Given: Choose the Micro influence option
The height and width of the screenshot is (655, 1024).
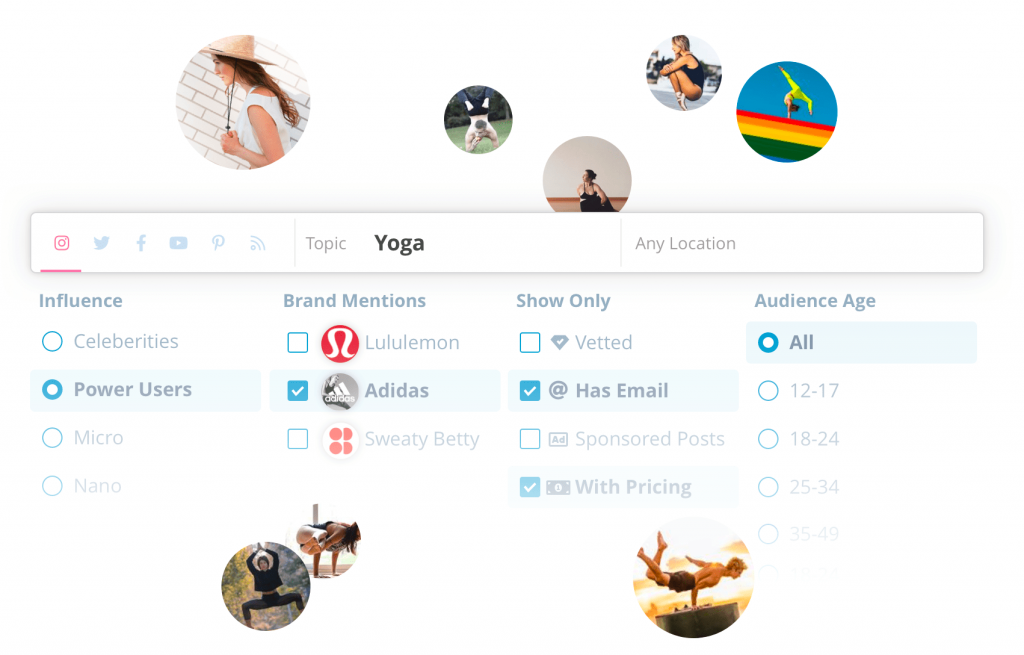Looking at the screenshot, I should tap(52, 438).
